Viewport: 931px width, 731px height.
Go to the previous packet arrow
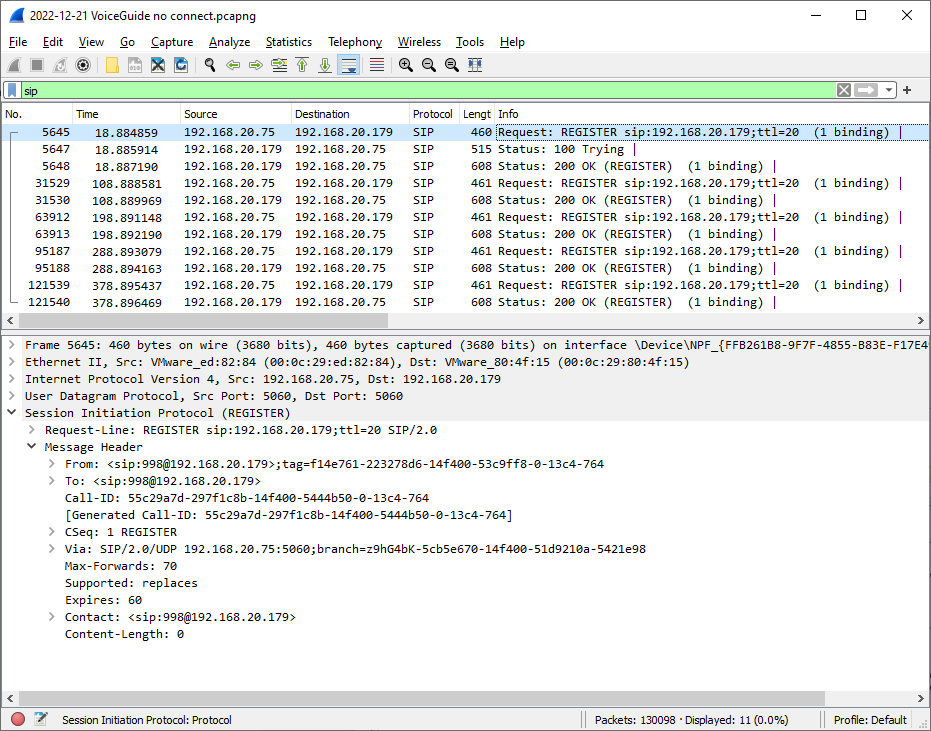233,65
